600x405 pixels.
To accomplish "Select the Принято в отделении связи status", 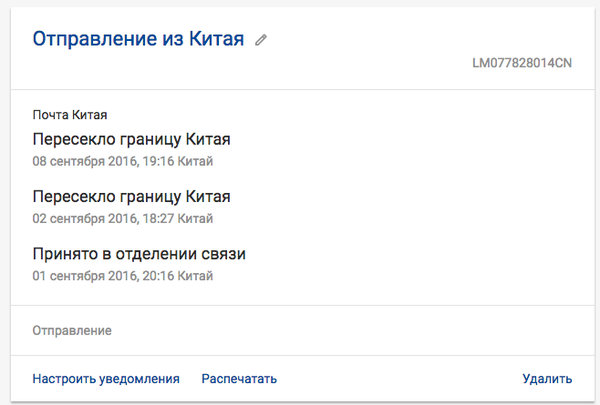I will [139, 253].
